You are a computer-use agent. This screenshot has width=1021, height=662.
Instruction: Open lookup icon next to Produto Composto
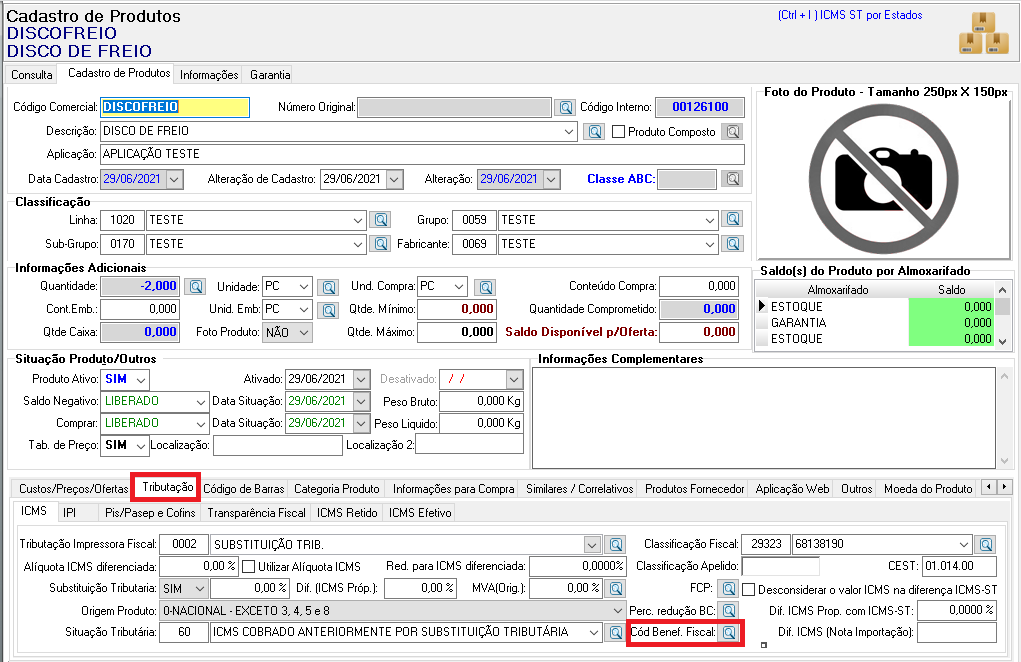[733, 131]
